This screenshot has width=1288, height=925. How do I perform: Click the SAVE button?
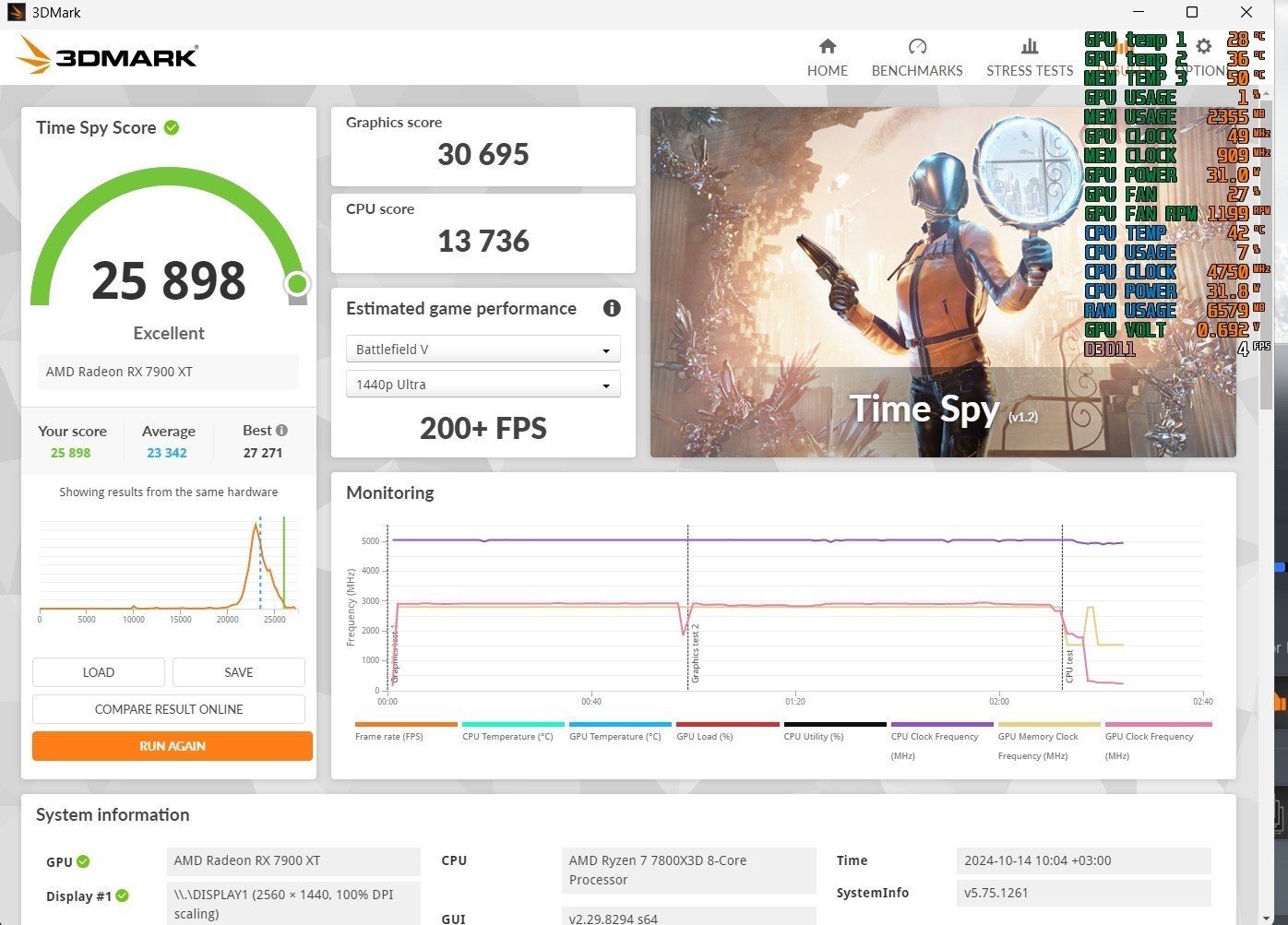click(x=239, y=672)
